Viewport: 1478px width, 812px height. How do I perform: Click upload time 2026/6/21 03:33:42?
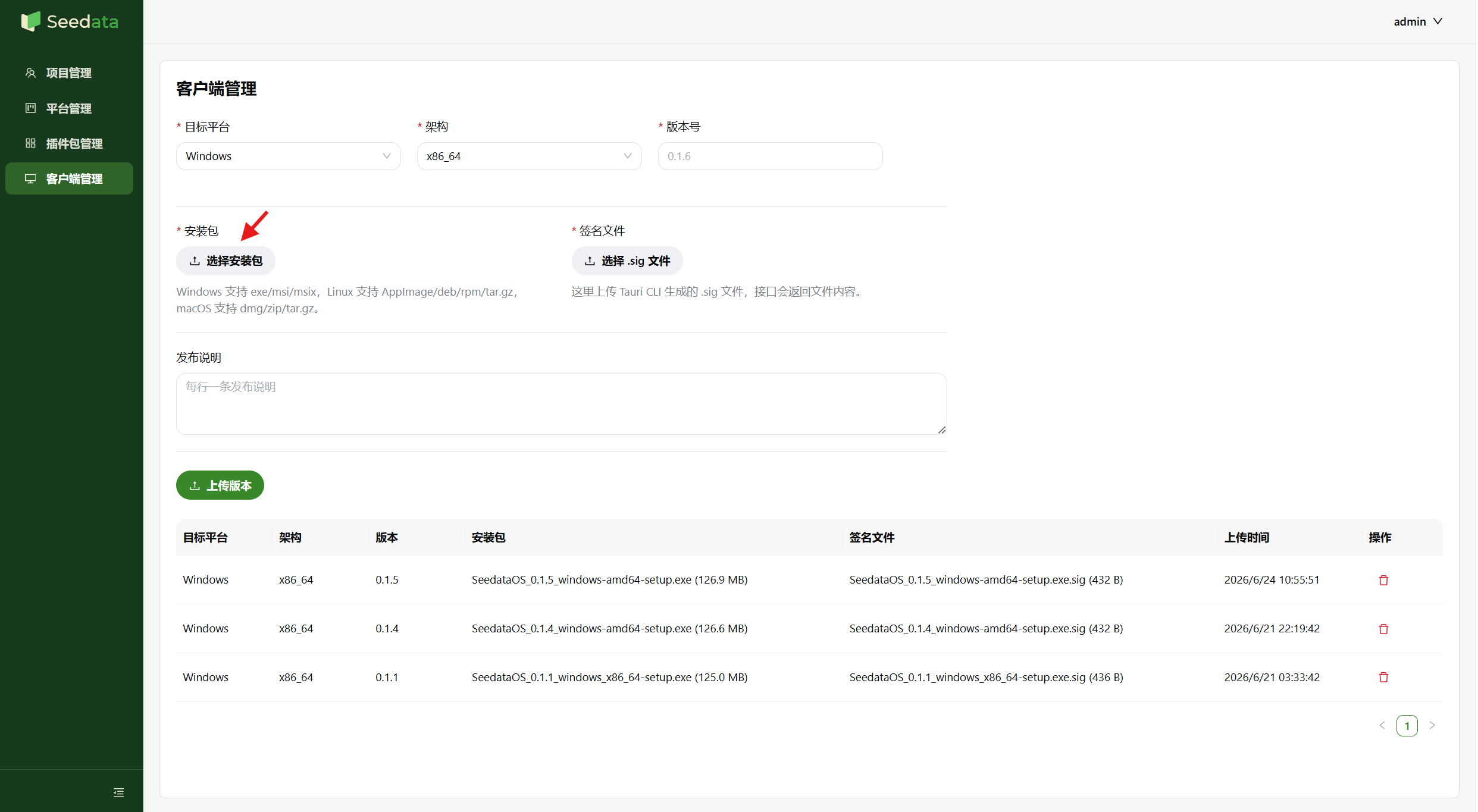pos(1272,677)
